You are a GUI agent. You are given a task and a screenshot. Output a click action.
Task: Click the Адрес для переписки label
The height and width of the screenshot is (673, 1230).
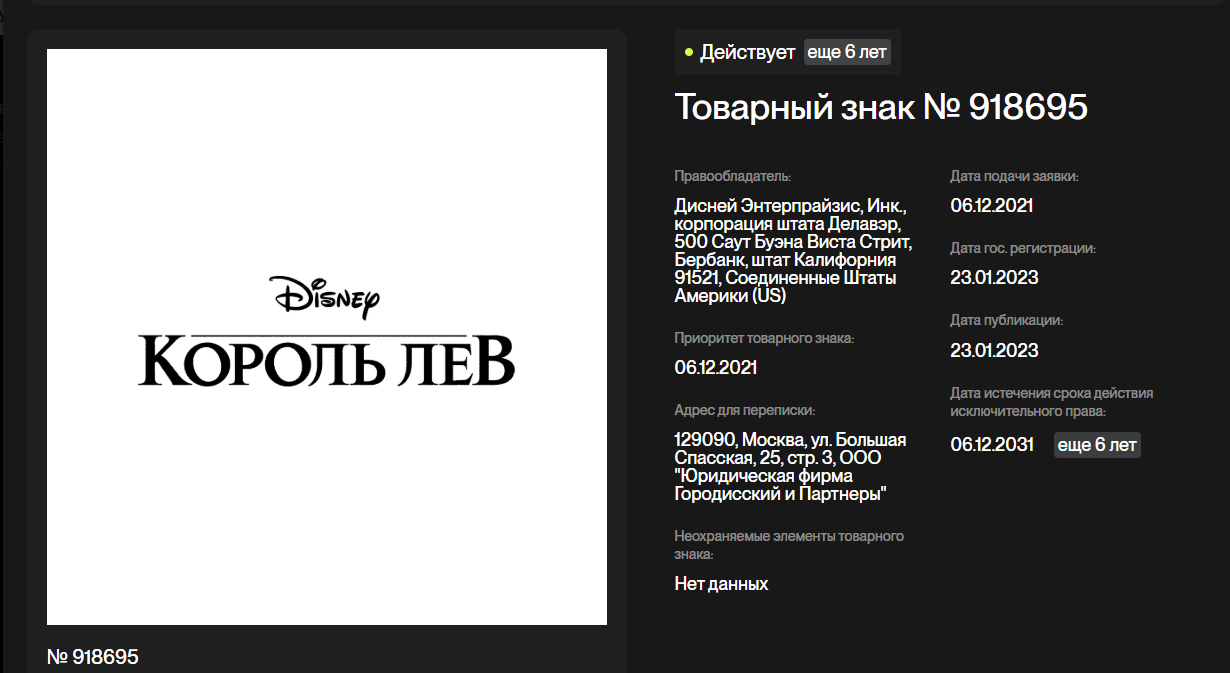(x=744, y=410)
